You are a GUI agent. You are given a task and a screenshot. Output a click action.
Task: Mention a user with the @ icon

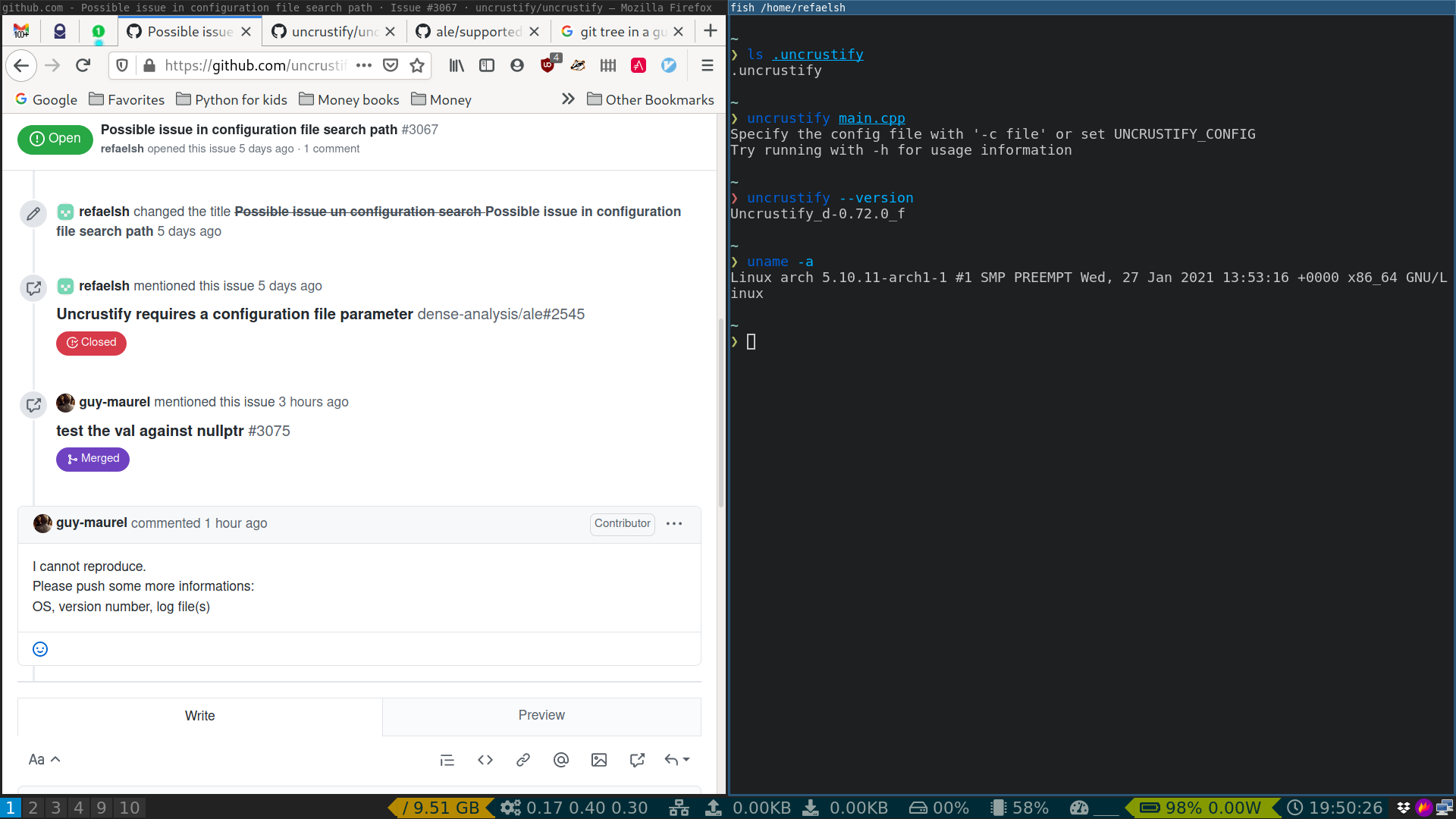tap(561, 760)
